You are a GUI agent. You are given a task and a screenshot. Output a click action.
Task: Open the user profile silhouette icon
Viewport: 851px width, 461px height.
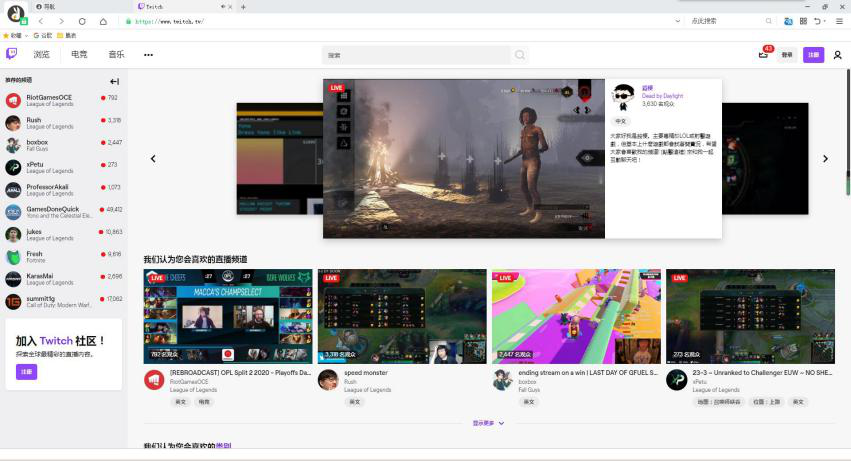(837, 55)
